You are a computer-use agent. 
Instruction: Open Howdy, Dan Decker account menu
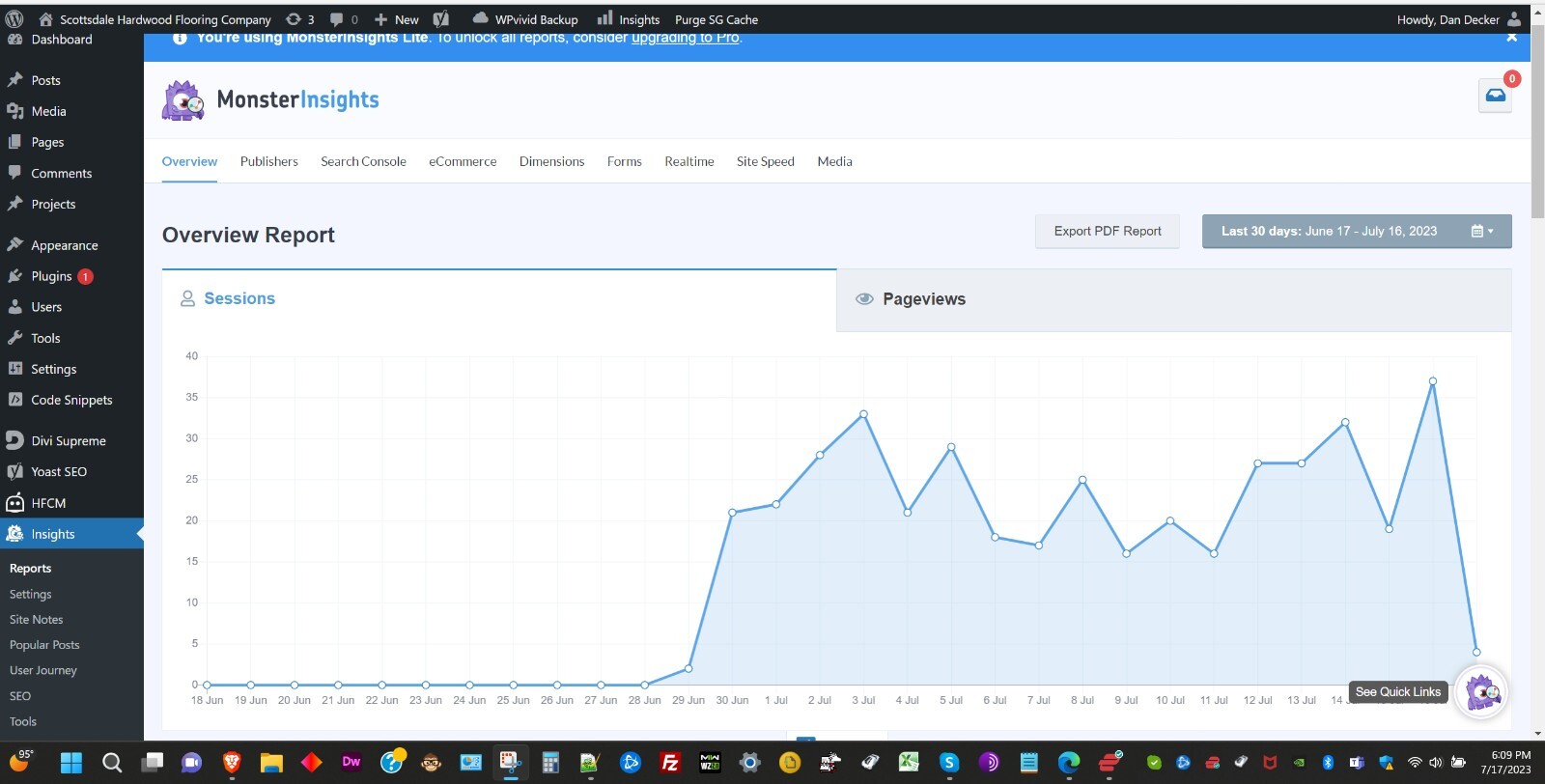coord(1459,19)
